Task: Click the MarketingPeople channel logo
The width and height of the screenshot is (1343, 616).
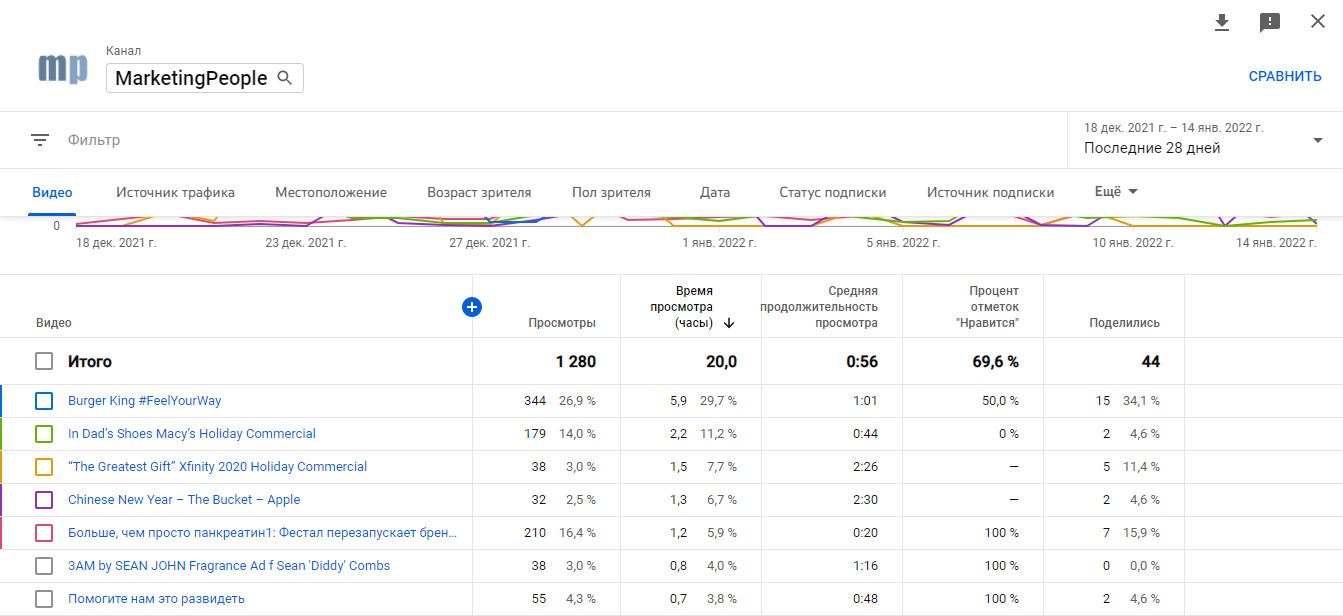Action: (x=63, y=68)
